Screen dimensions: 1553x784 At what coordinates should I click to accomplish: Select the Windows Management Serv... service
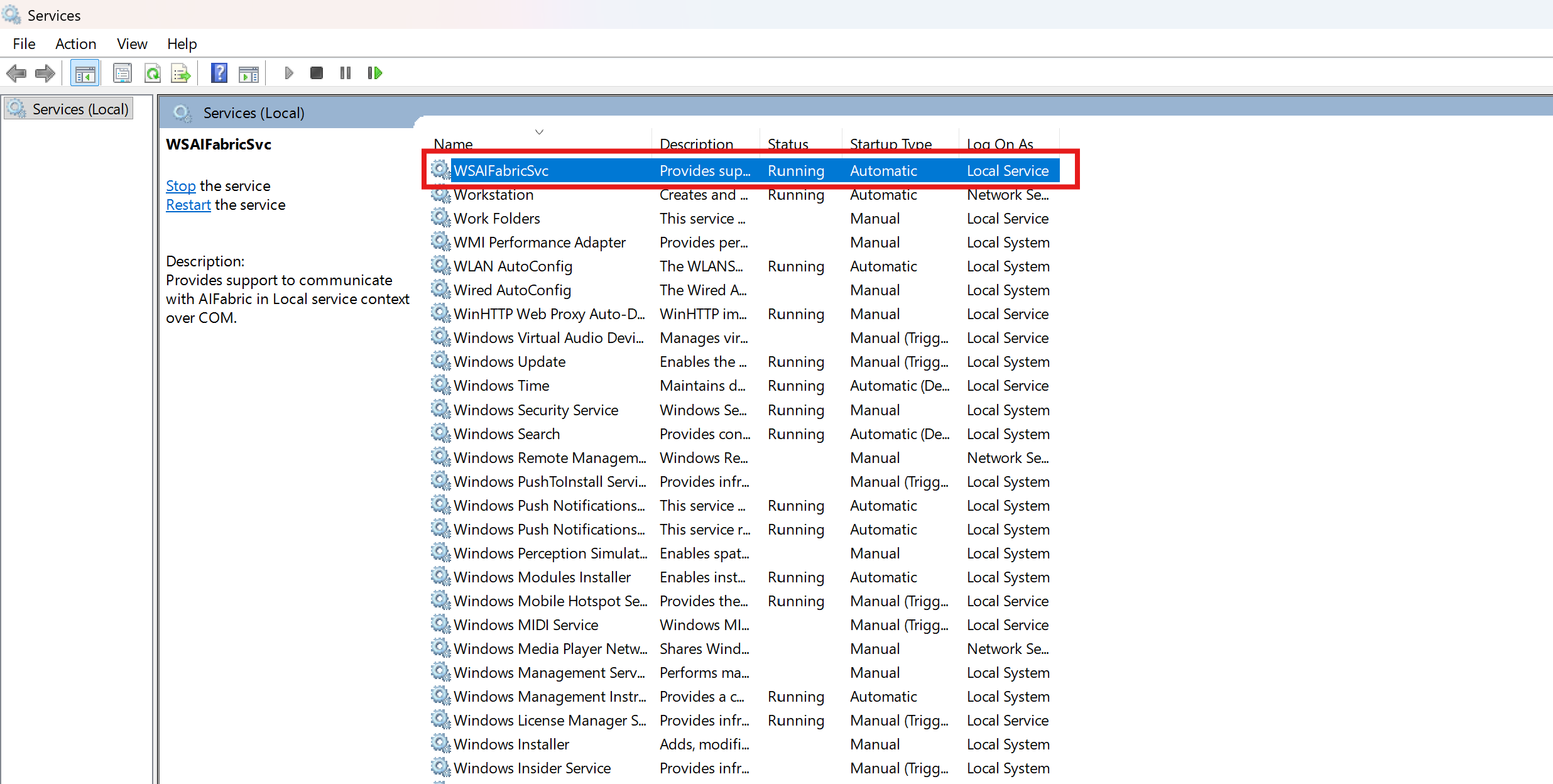click(x=549, y=673)
